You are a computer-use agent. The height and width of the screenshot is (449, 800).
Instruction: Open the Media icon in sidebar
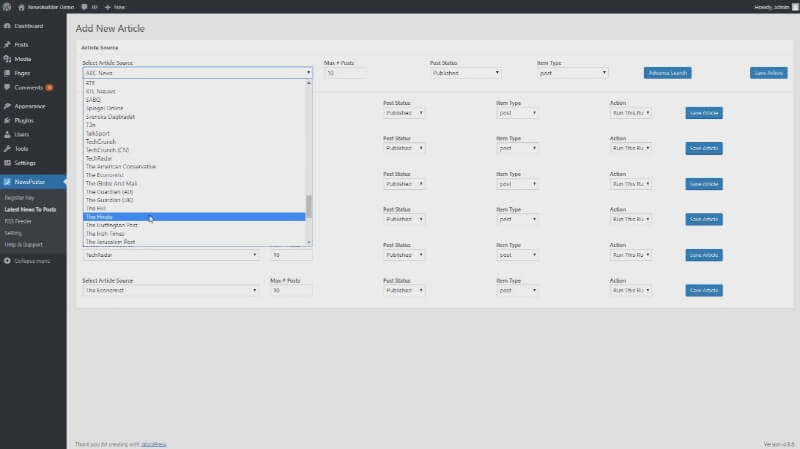7,59
